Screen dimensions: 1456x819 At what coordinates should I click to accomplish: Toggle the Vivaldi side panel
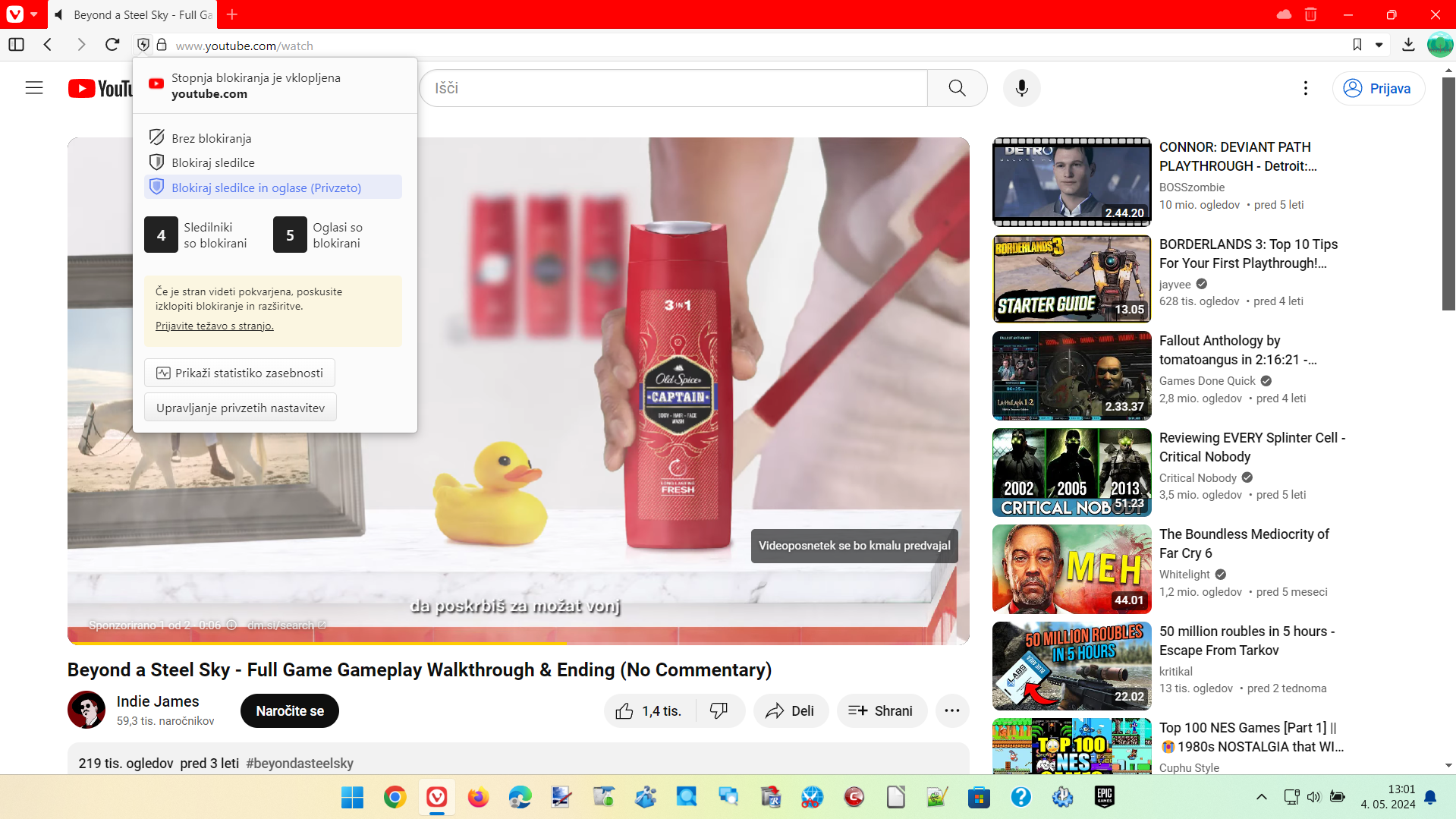(16, 45)
